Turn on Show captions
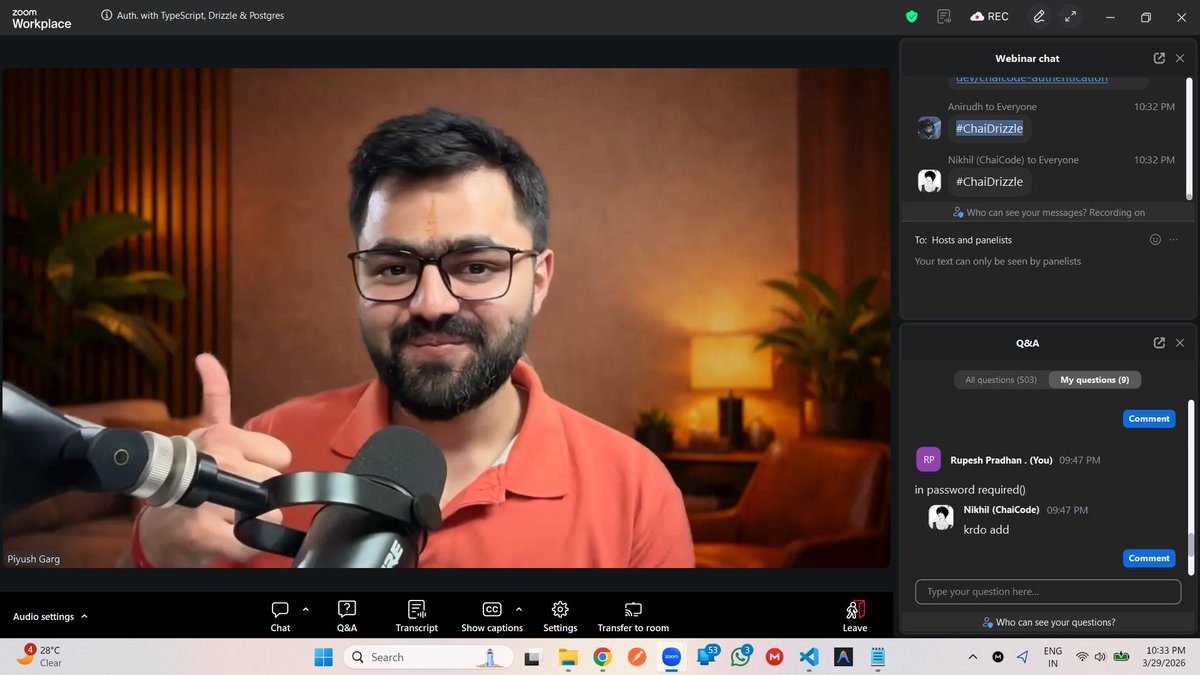The width and height of the screenshot is (1200, 675). coord(492,616)
